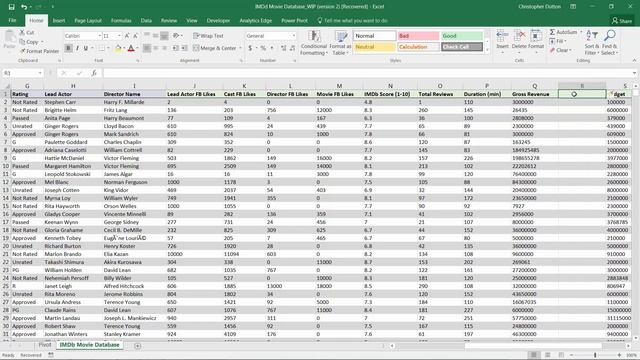Apply the red Font Color A
This screenshot has width=640, height=360.
point(131,49)
